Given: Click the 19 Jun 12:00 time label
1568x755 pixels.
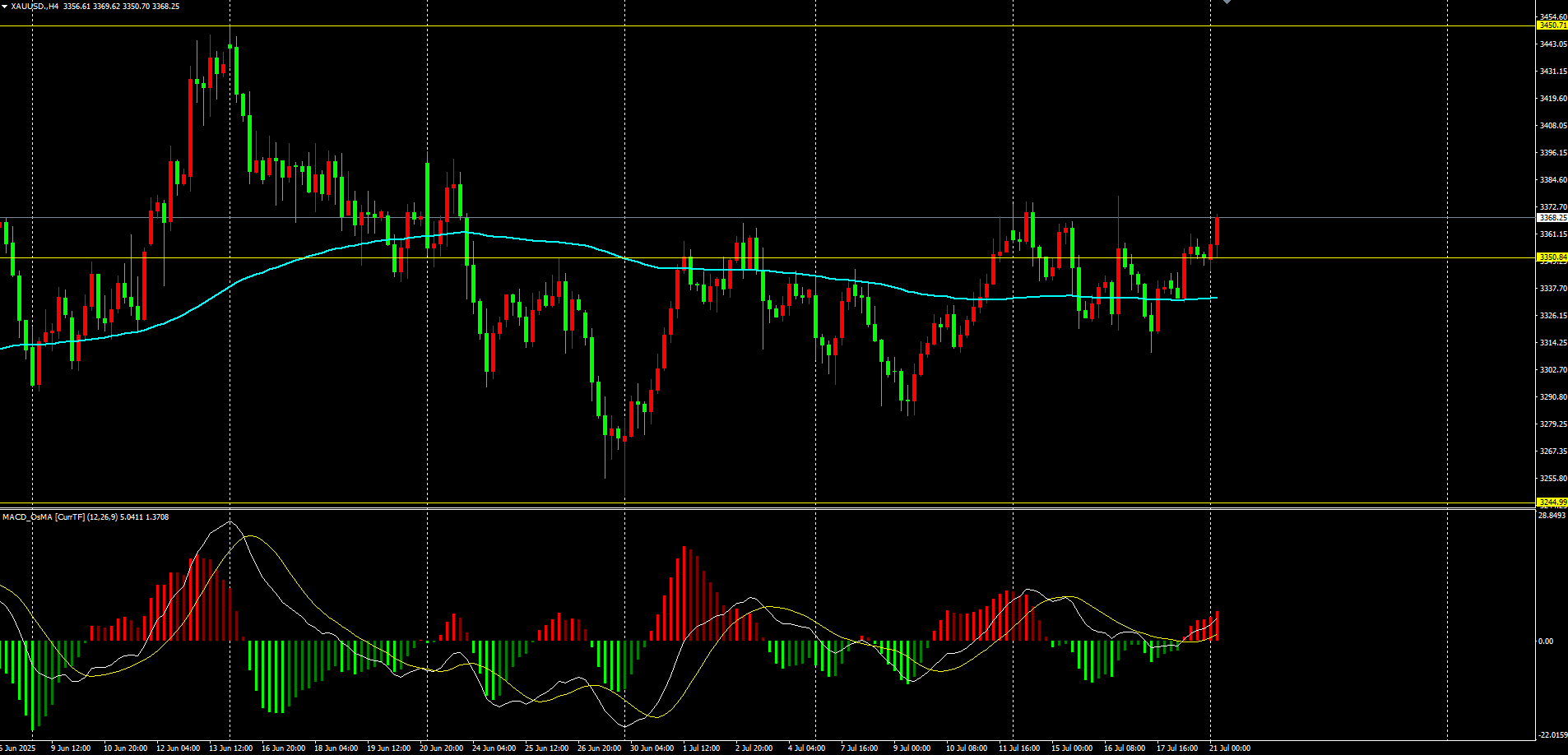Looking at the screenshot, I should [388, 748].
